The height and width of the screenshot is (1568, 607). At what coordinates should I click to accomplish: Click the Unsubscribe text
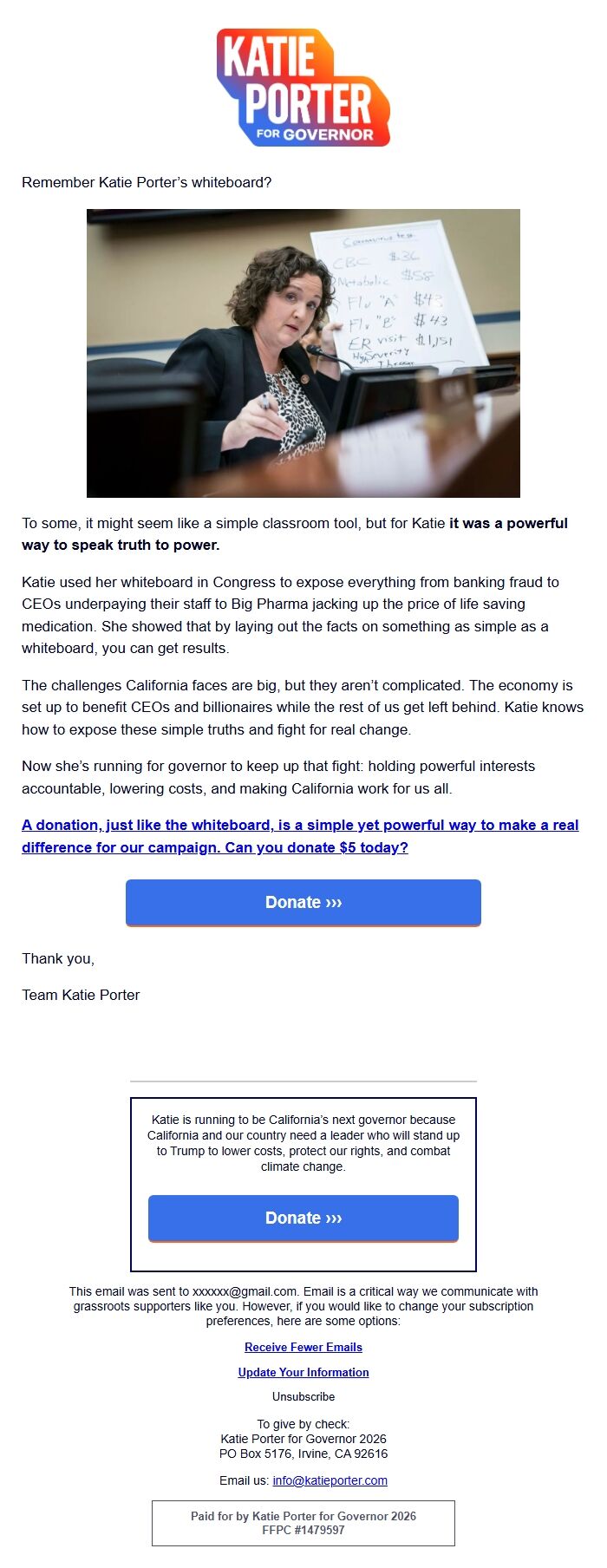pos(303,1396)
